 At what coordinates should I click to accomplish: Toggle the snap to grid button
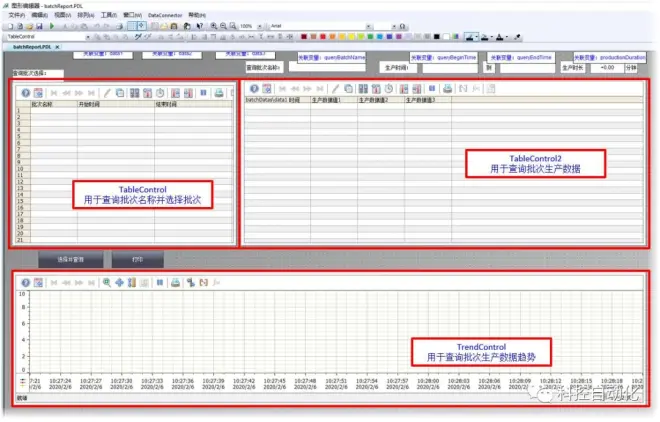click(142, 26)
